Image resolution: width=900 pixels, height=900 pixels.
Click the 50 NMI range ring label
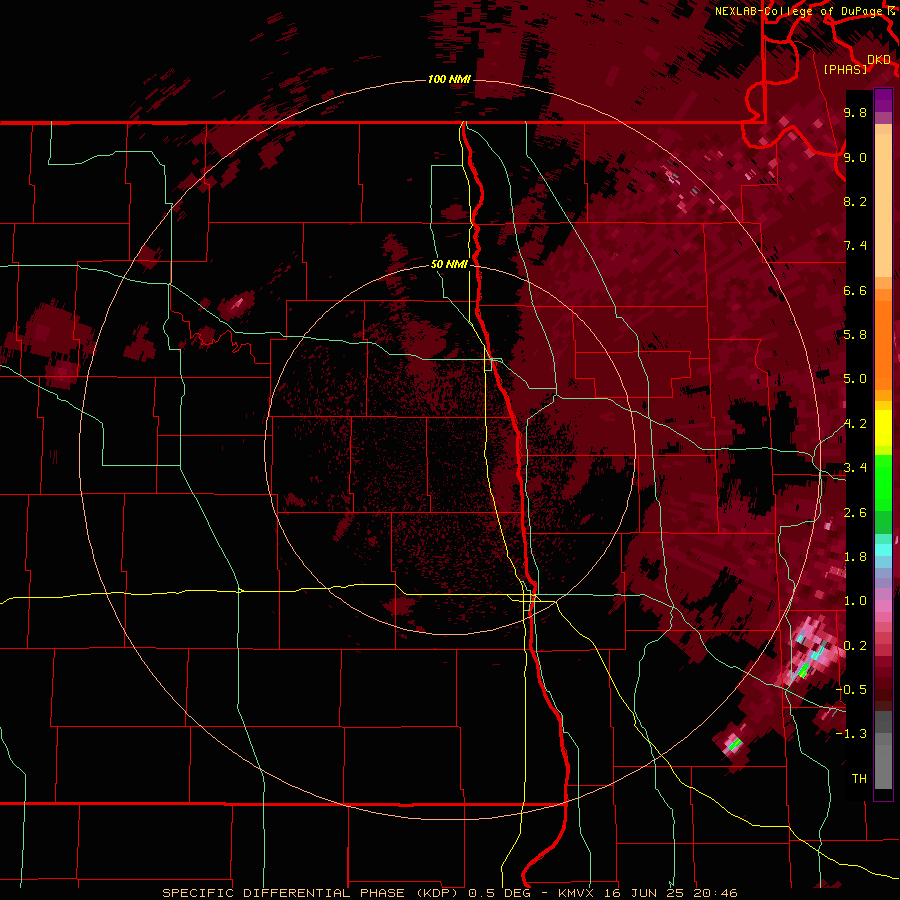pyautogui.click(x=449, y=264)
